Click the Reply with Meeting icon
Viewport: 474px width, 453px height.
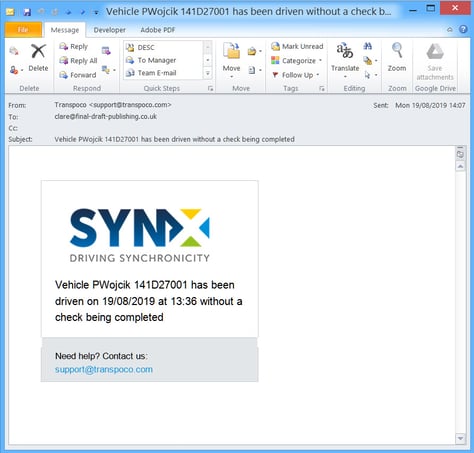[106, 51]
